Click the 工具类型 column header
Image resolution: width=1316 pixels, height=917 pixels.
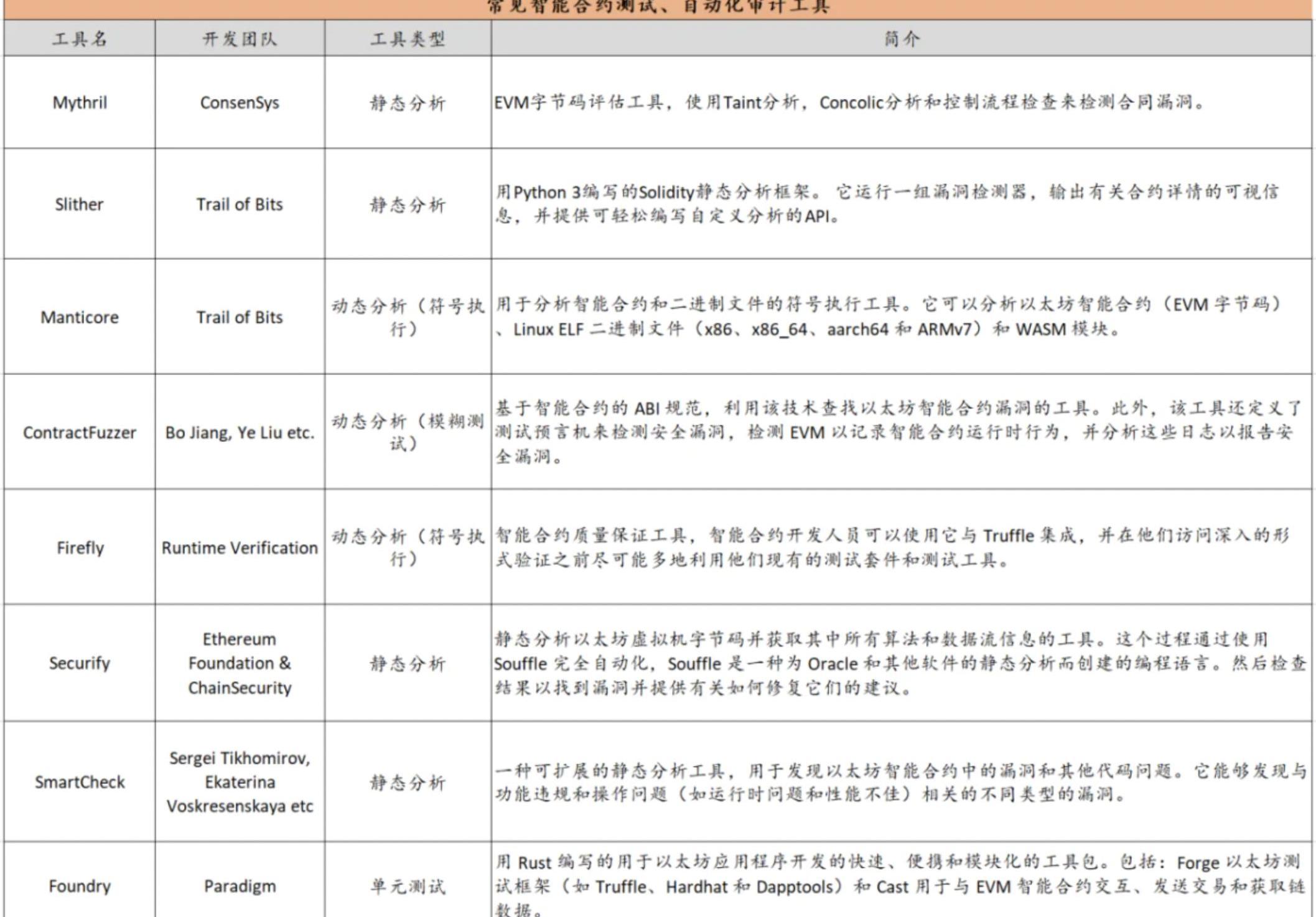[x=408, y=39]
